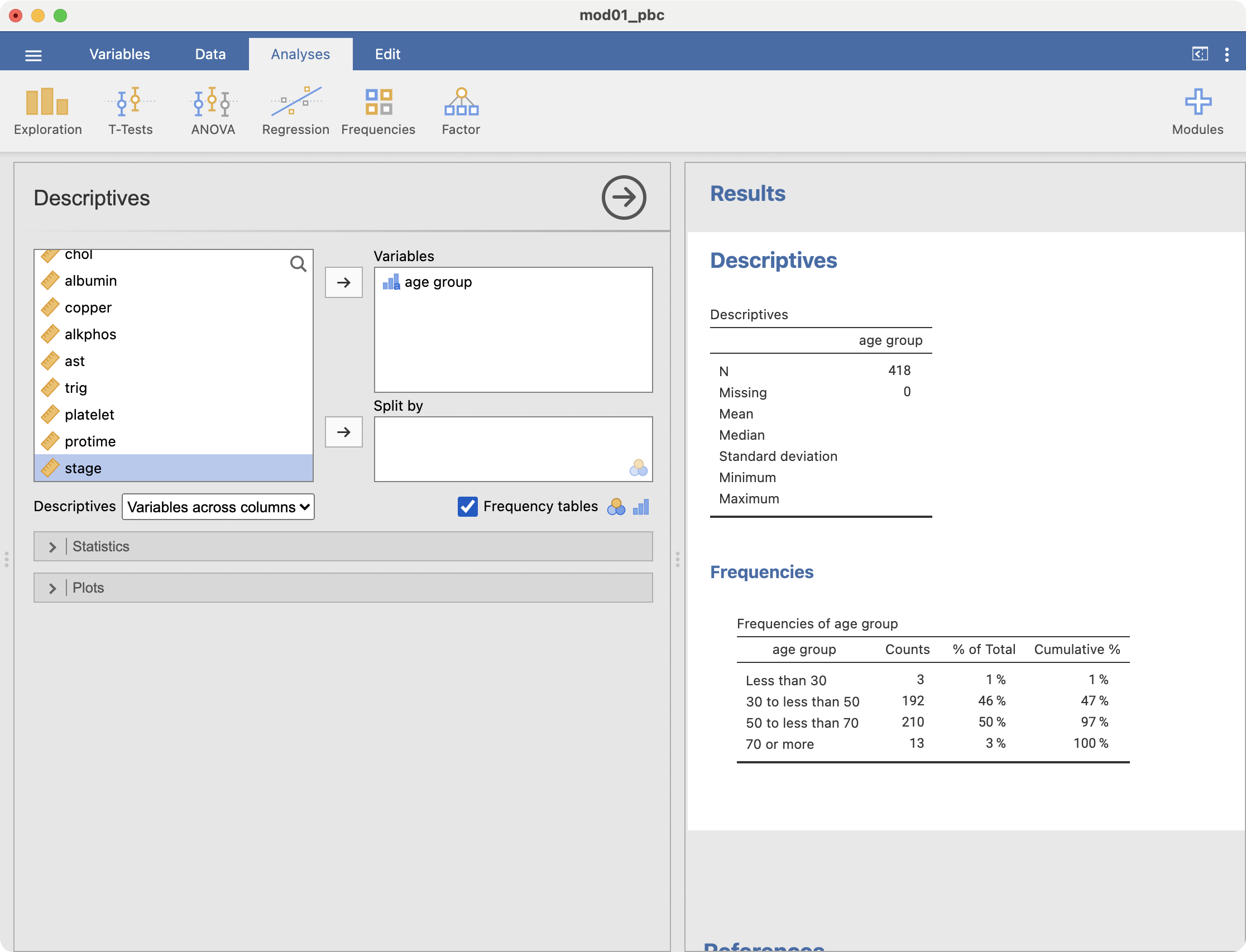Screen dimensions: 1246x952
Task: Uncheck the Frequency tables checkbox
Action: (x=468, y=507)
